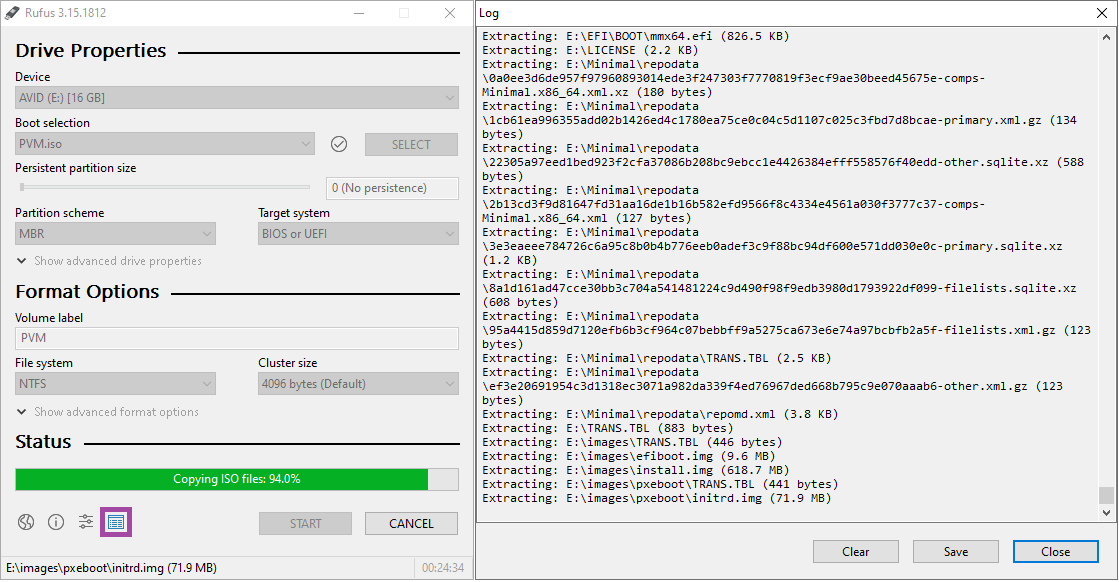The image size is (1119, 582).
Task: Open the Target system dropdown
Action: [x=358, y=234]
